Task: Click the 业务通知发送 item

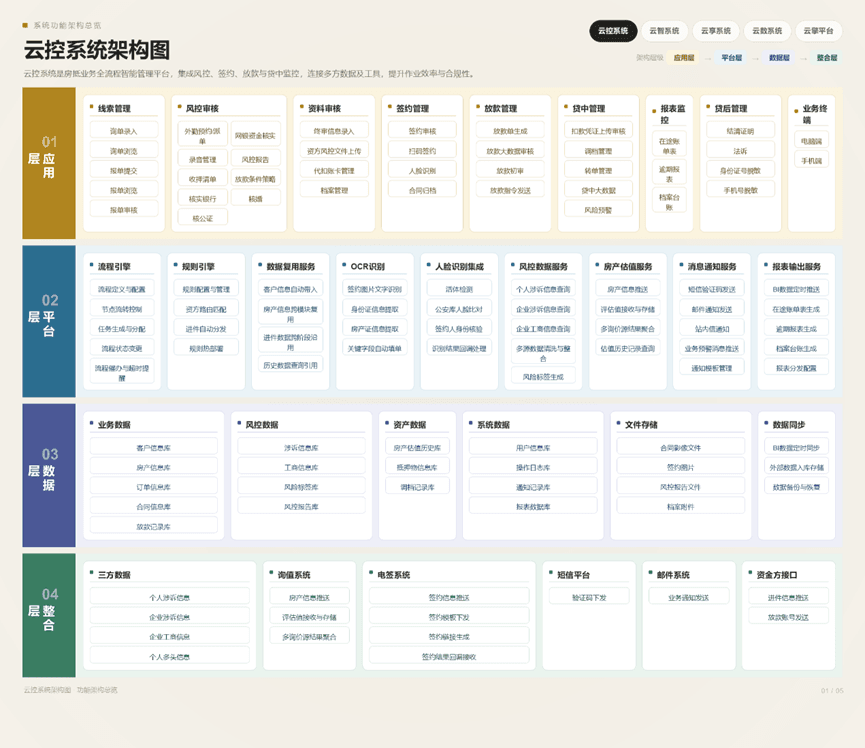Action: (x=688, y=597)
